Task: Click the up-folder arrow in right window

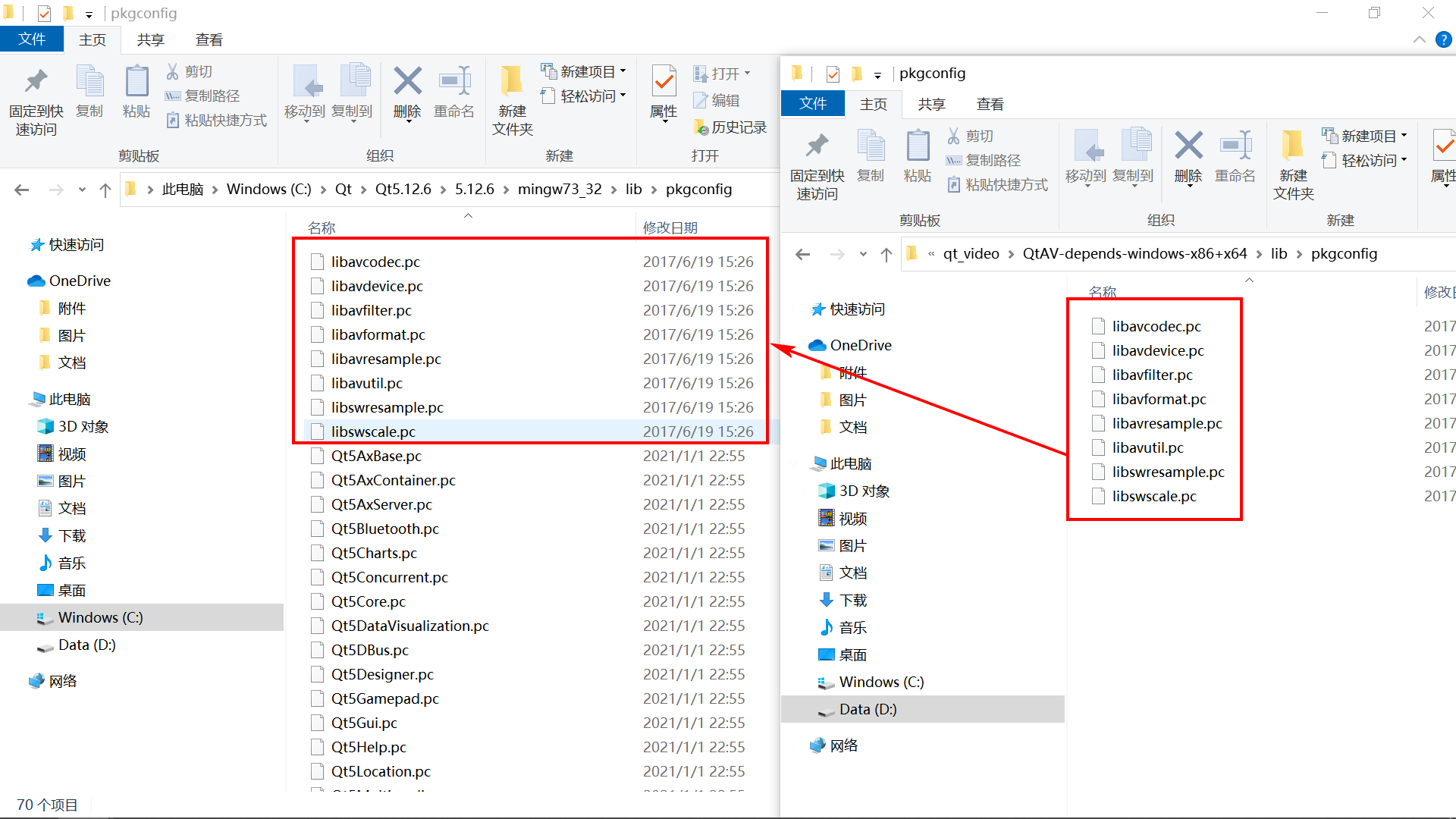Action: click(886, 255)
